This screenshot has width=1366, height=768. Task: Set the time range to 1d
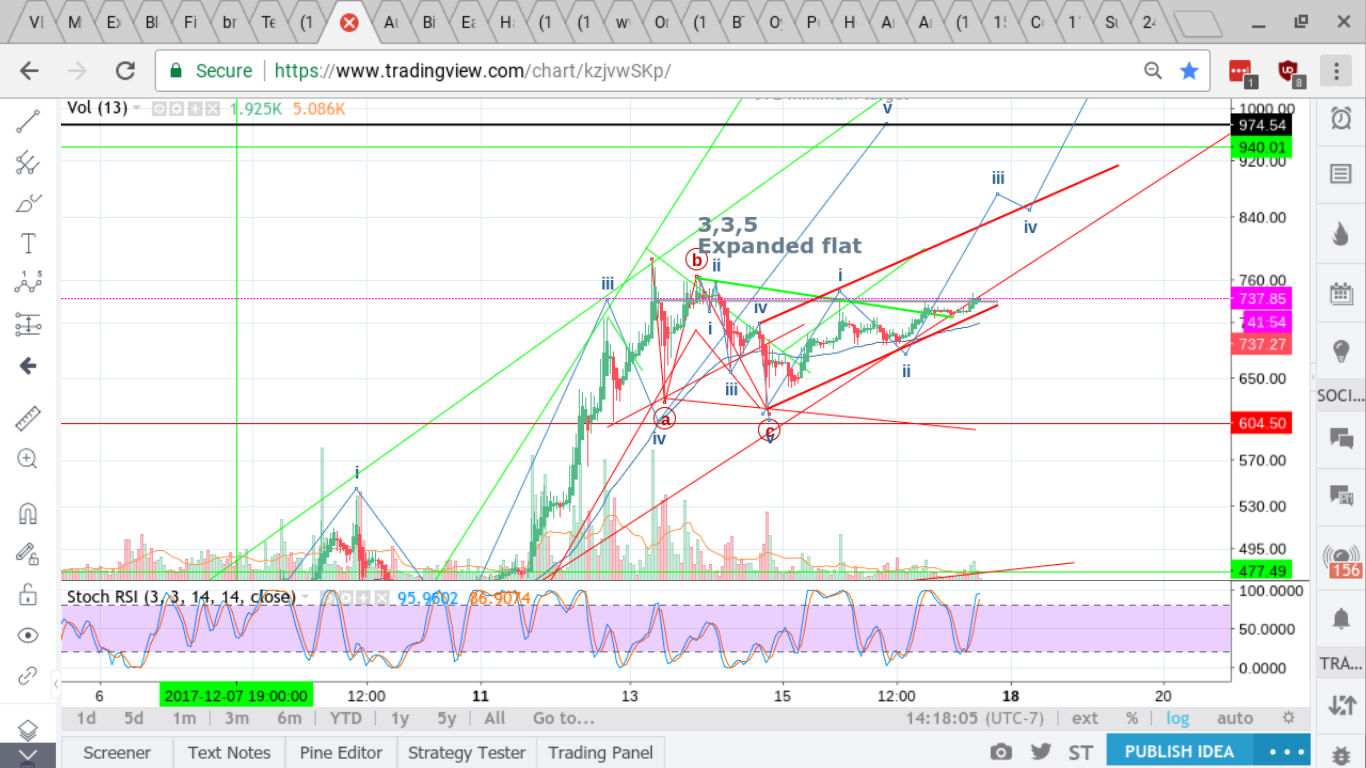tap(86, 718)
